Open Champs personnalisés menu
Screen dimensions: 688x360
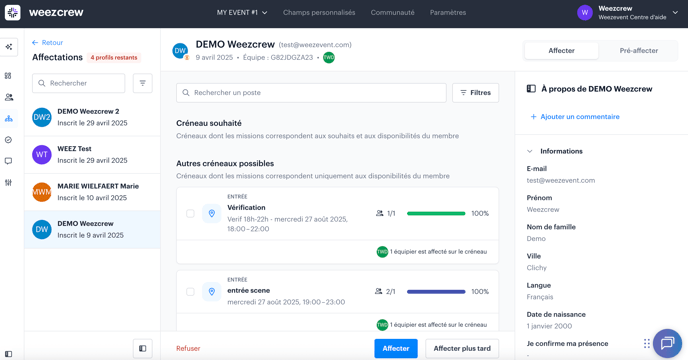[x=319, y=13]
